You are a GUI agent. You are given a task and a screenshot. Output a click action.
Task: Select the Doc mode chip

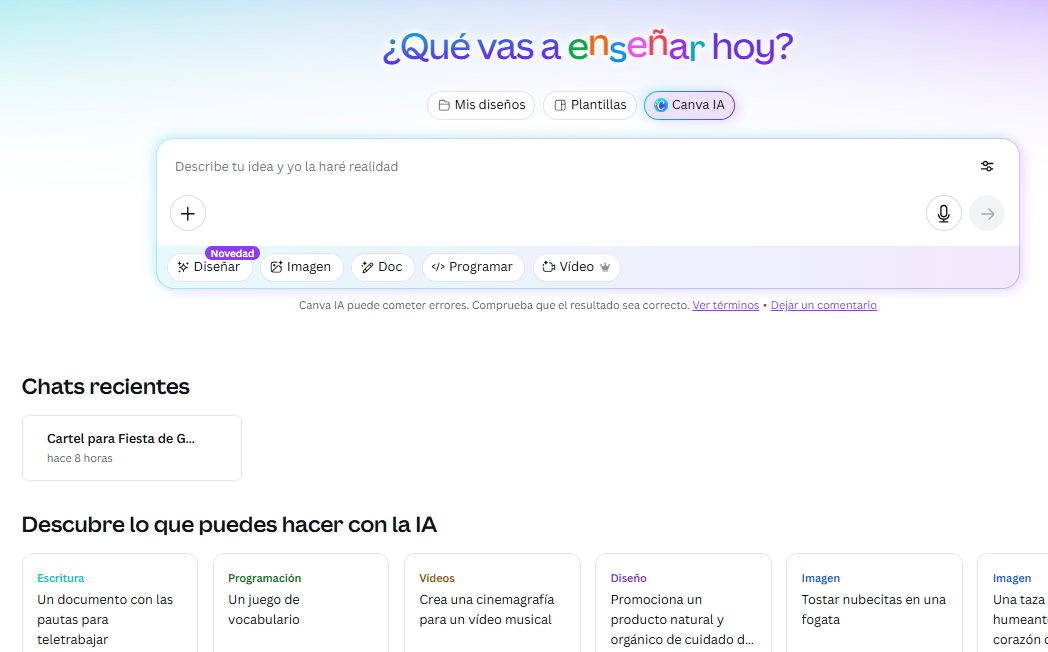(382, 267)
